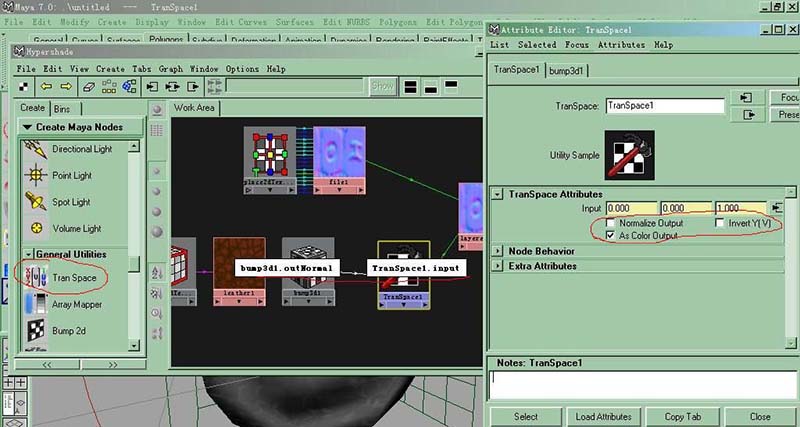The image size is (800, 427).
Task: Show input and output connections icon
Action: [x=172, y=87]
